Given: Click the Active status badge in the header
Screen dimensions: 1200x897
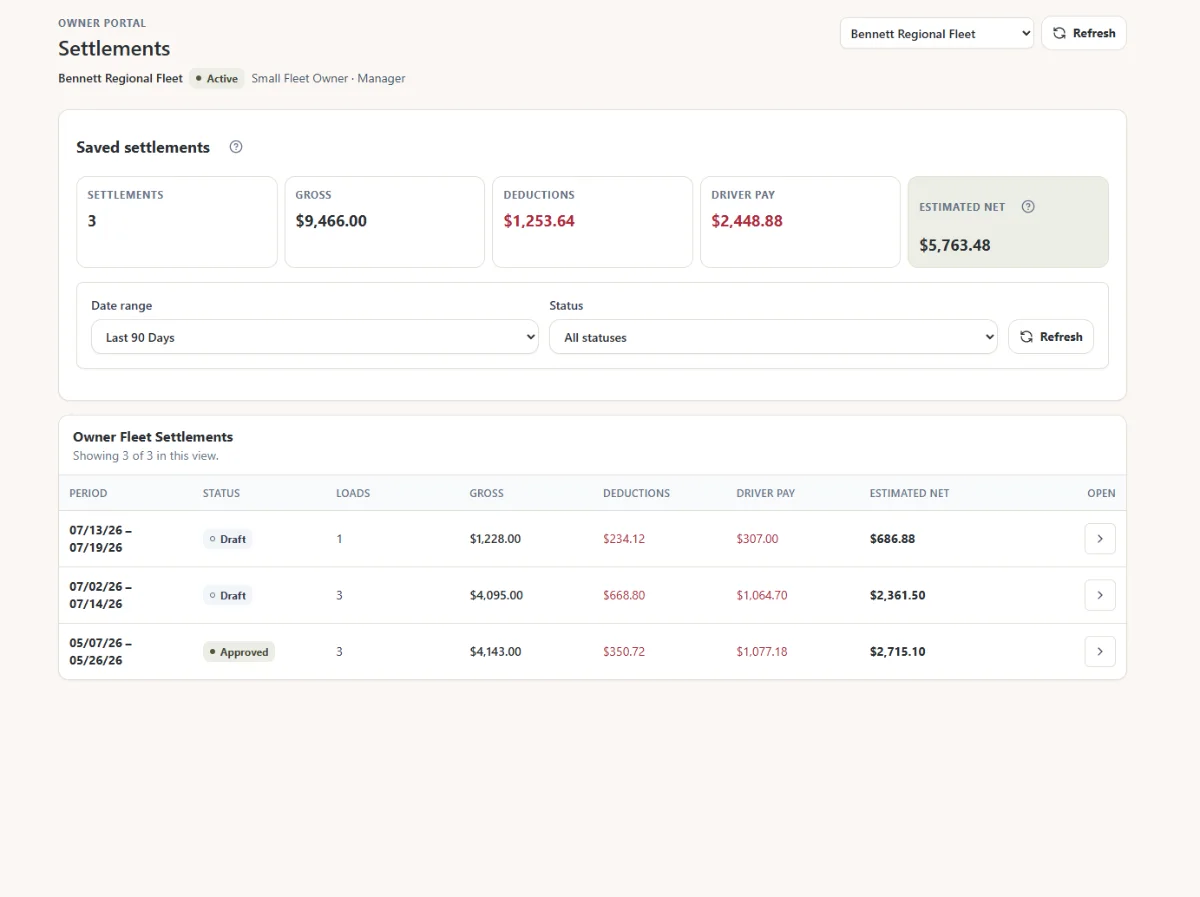Looking at the screenshot, I should coord(217,78).
